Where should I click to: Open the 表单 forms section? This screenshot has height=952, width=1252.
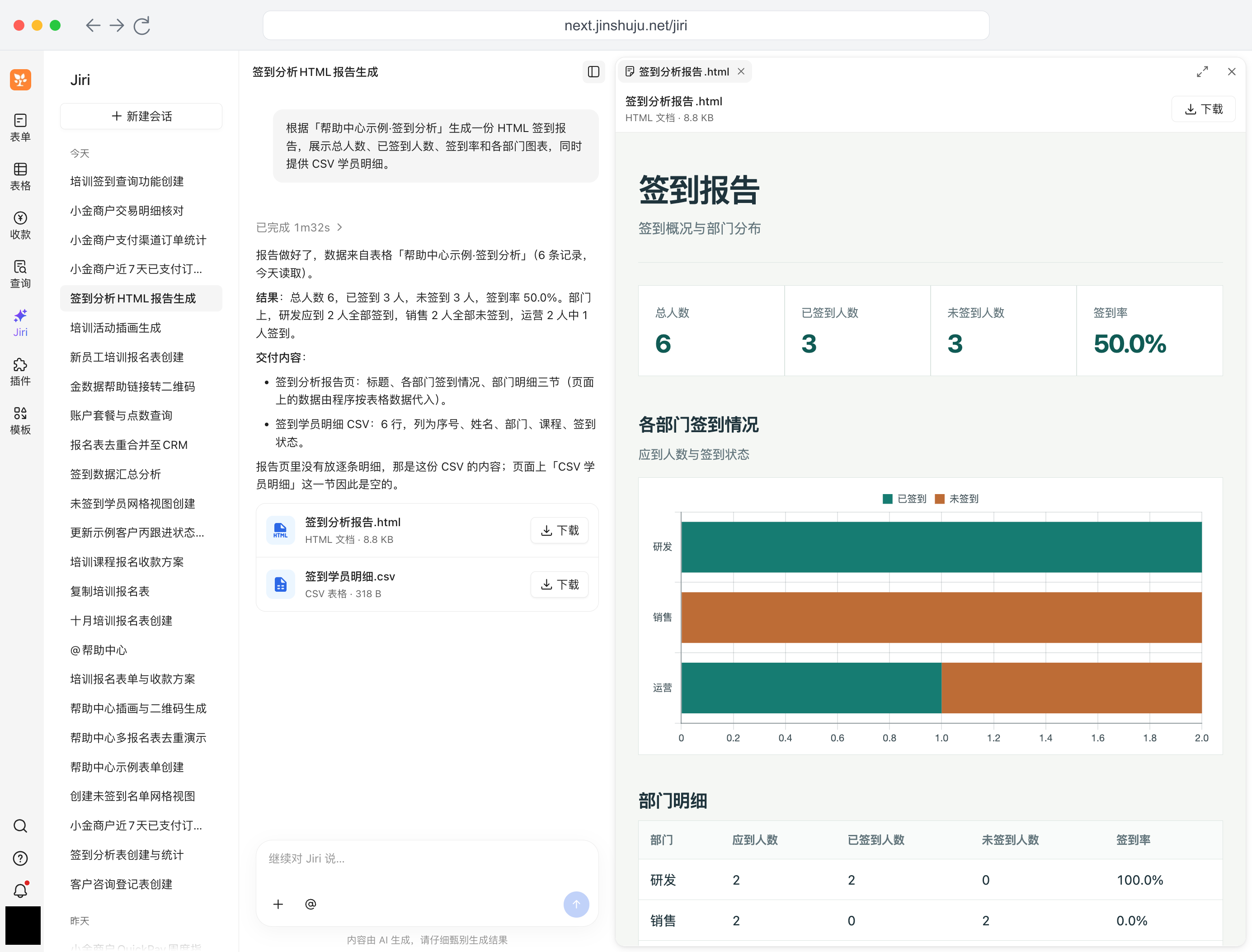point(20,127)
